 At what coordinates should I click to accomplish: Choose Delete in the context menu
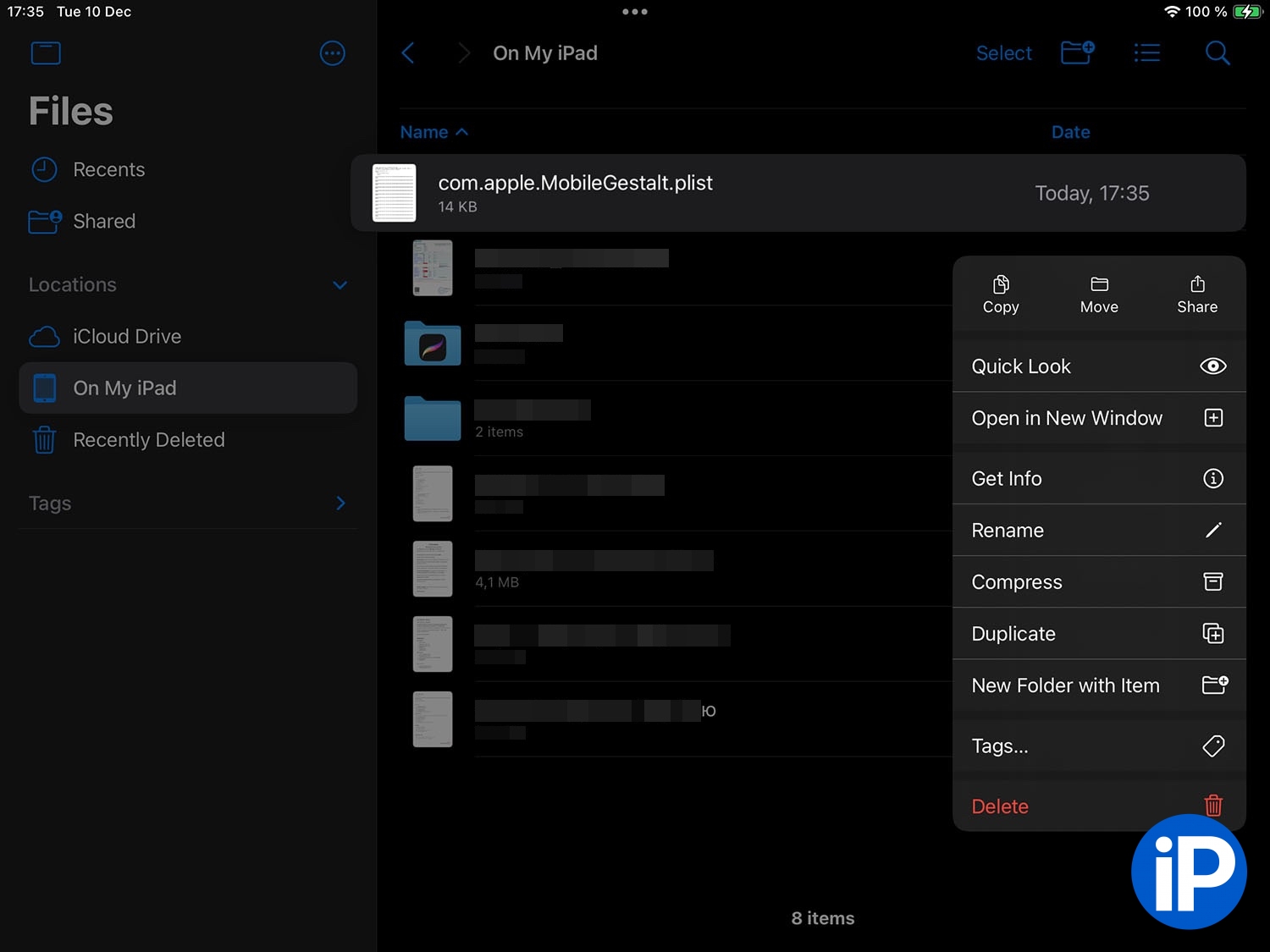coord(1099,806)
